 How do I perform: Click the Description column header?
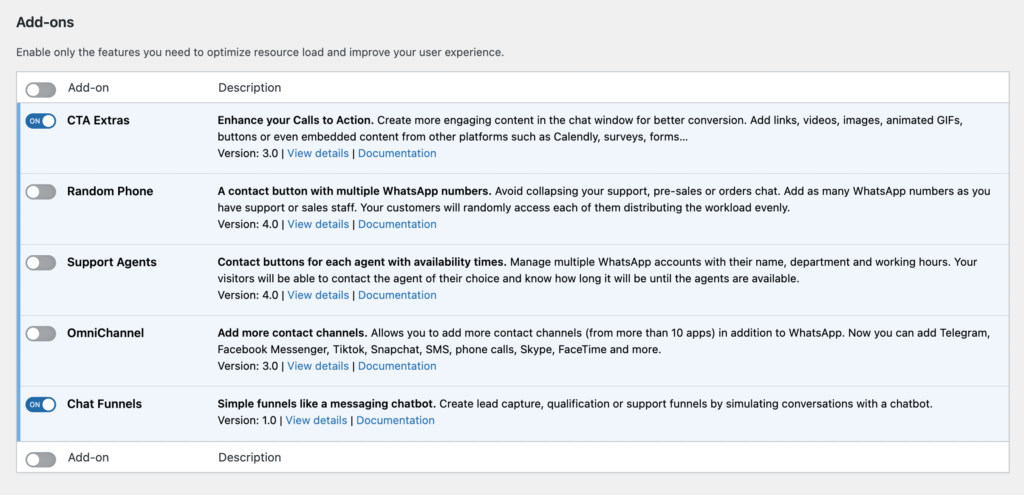pos(249,88)
